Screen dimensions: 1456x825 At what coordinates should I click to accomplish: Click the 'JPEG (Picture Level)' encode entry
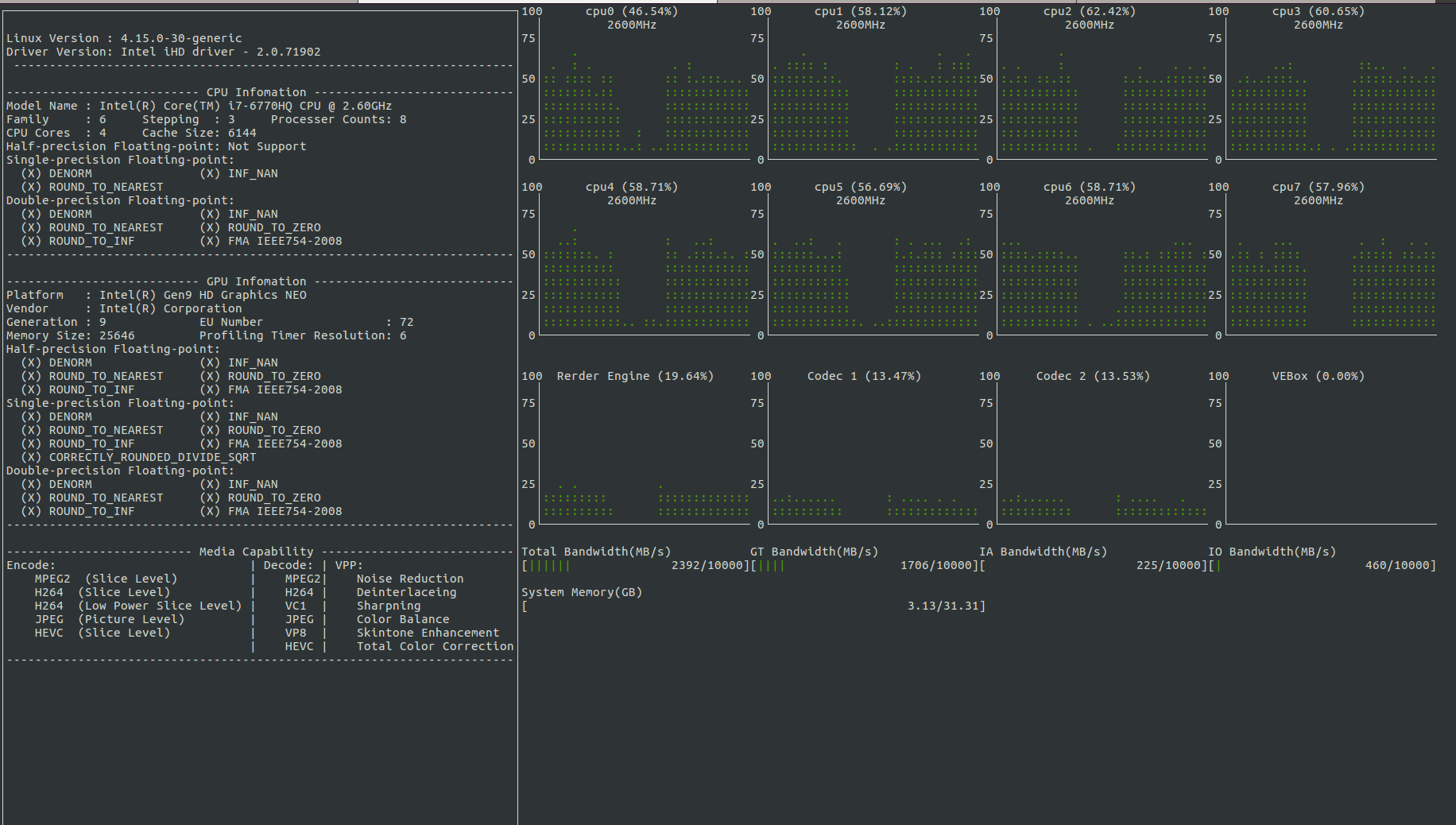tap(110, 619)
